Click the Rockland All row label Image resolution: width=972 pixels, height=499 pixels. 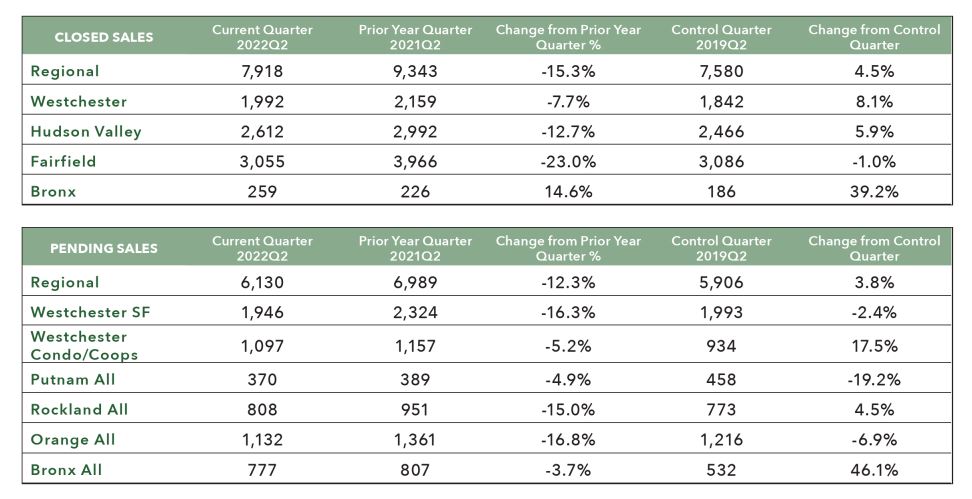pos(79,410)
